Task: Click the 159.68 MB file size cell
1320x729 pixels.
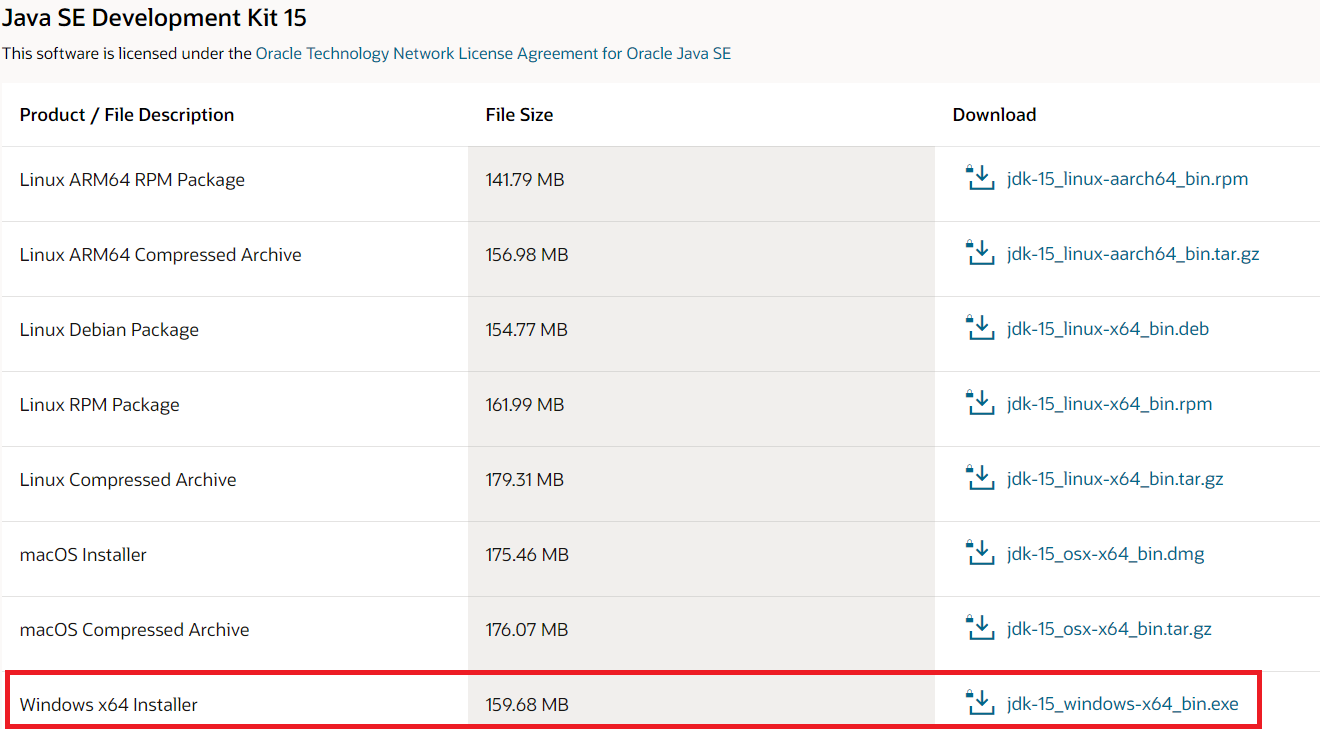Action: pos(701,700)
